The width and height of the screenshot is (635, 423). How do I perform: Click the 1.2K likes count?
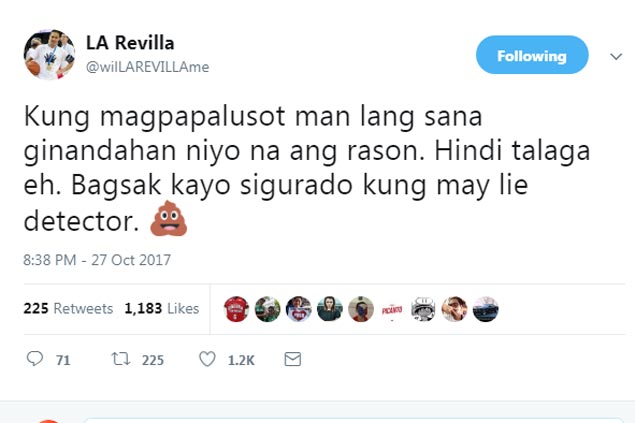(241, 360)
